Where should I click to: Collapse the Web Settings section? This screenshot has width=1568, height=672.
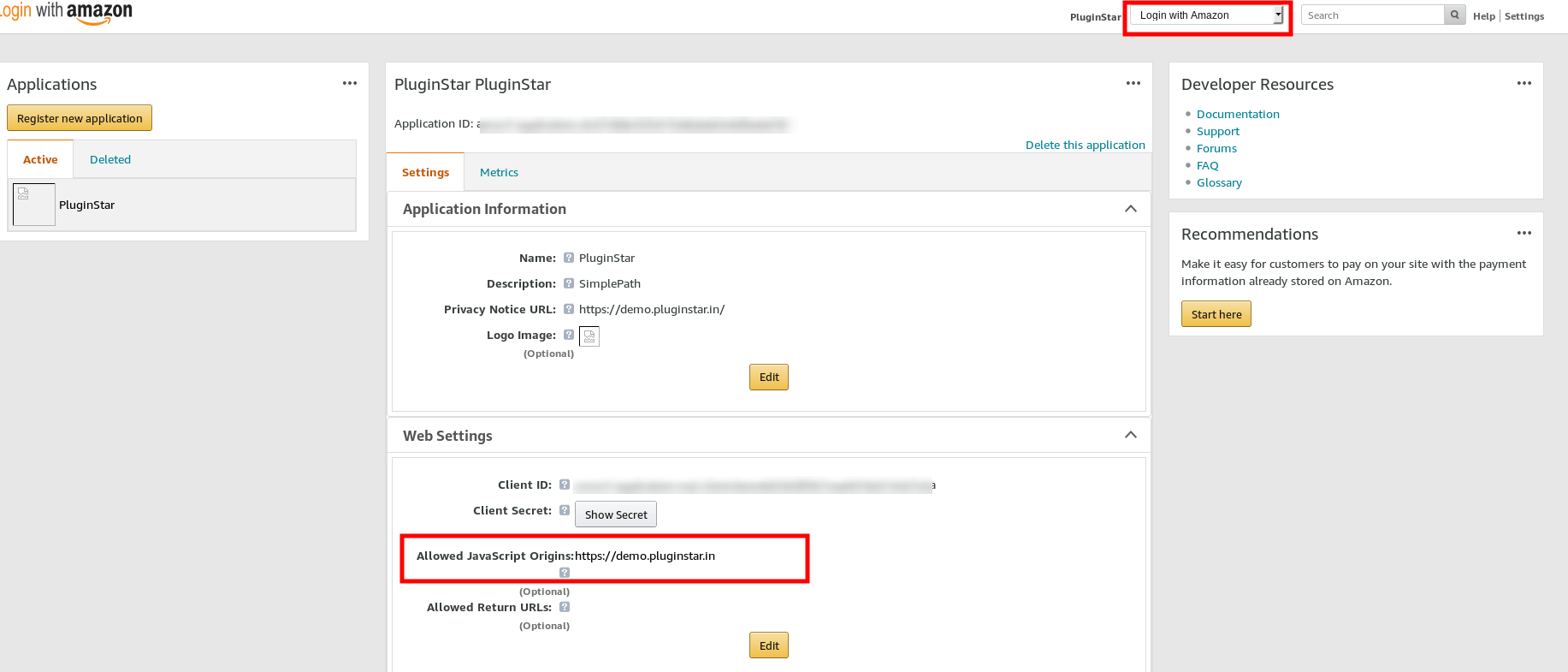1131,435
